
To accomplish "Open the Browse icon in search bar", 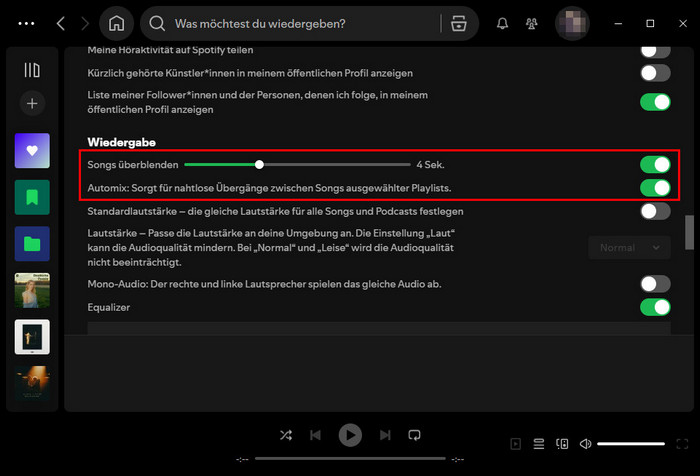I will coord(458,23).
